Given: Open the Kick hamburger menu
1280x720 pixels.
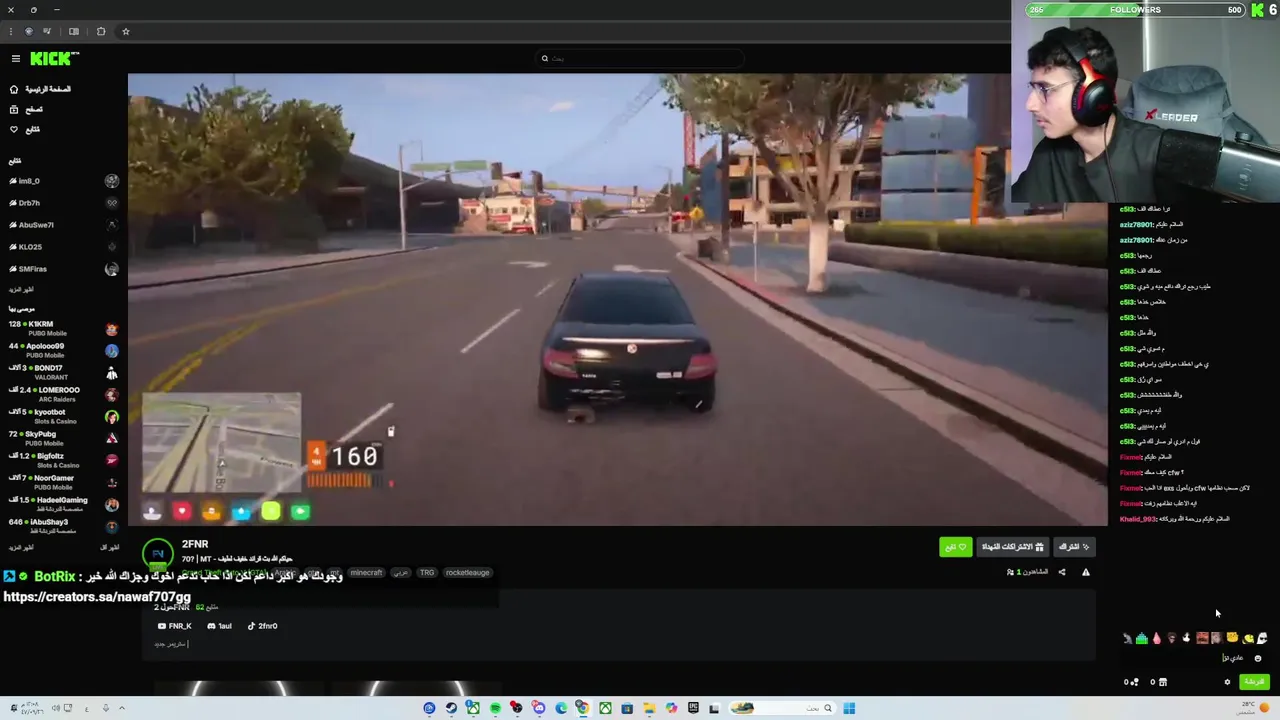Looking at the screenshot, I should pos(15,59).
